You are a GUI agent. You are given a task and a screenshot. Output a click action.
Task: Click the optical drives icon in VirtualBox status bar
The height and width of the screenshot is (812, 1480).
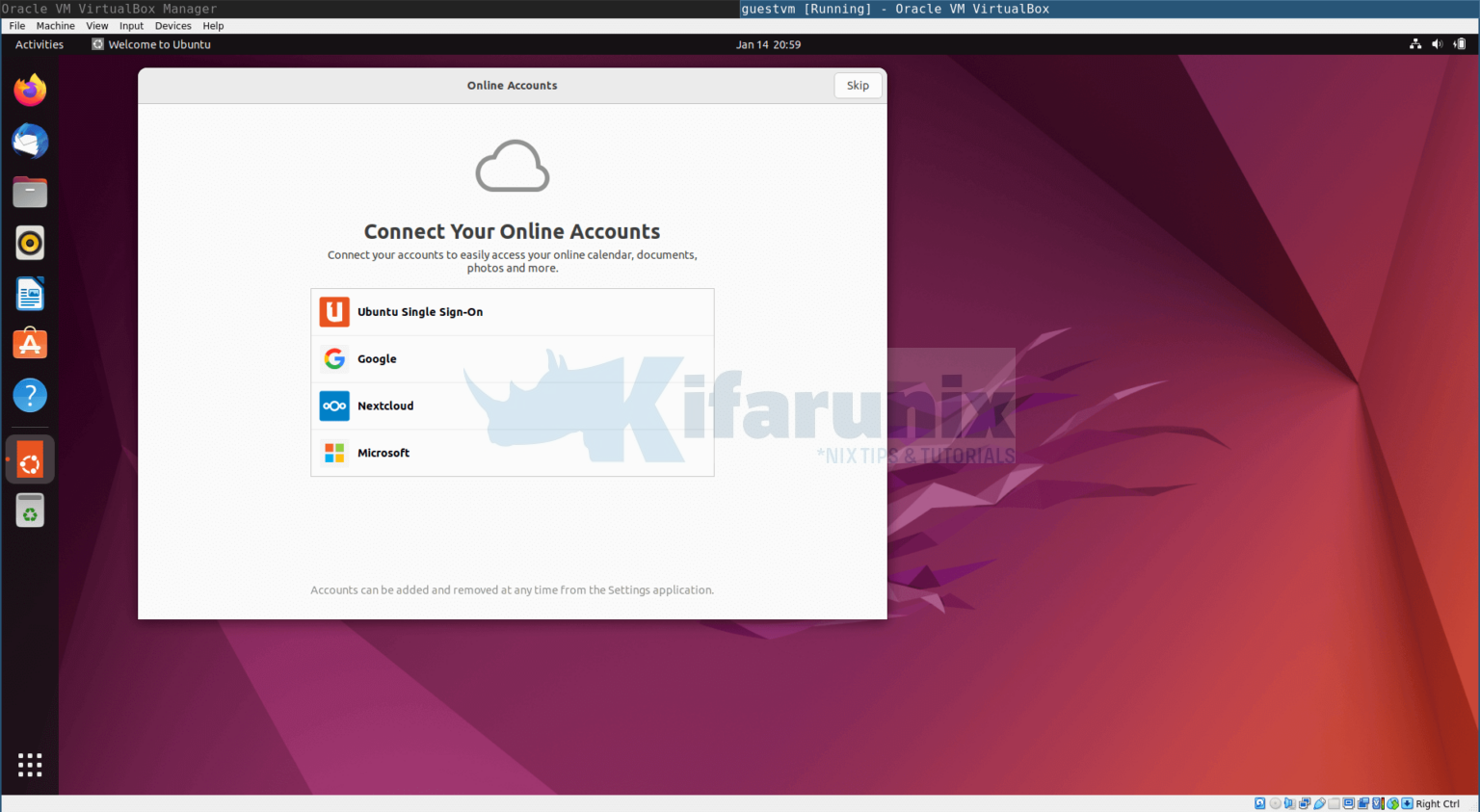click(x=1274, y=802)
